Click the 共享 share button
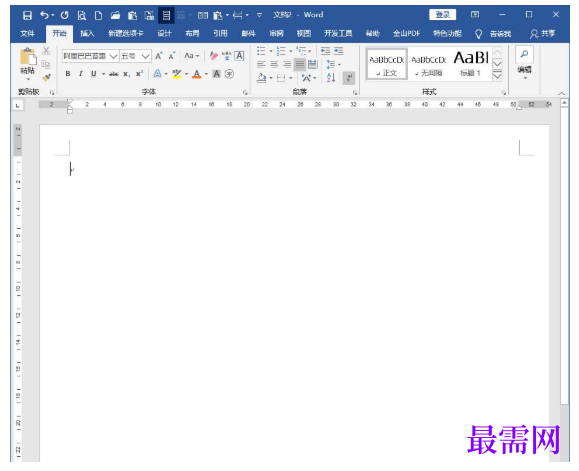 [542, 34]
